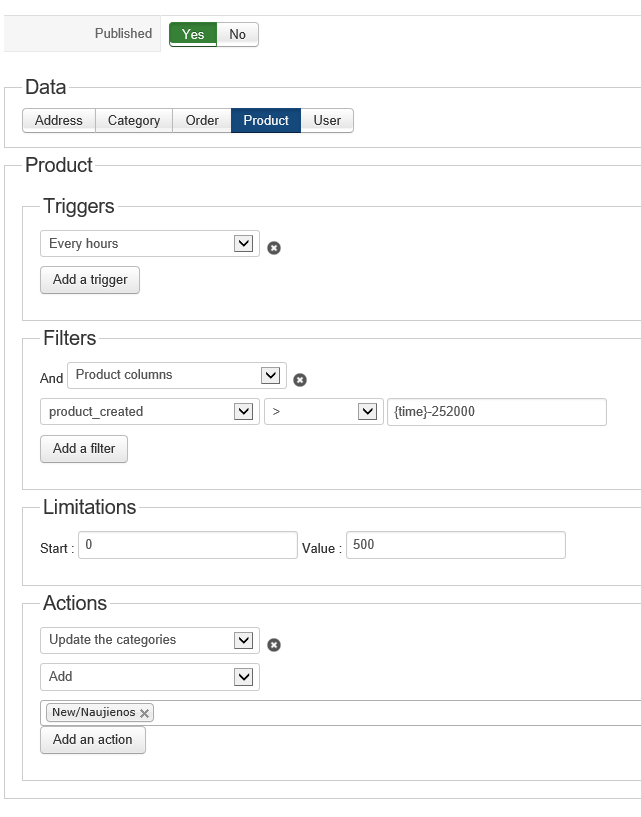
Task: Switch to the User data tab
Action: [327, 121]
